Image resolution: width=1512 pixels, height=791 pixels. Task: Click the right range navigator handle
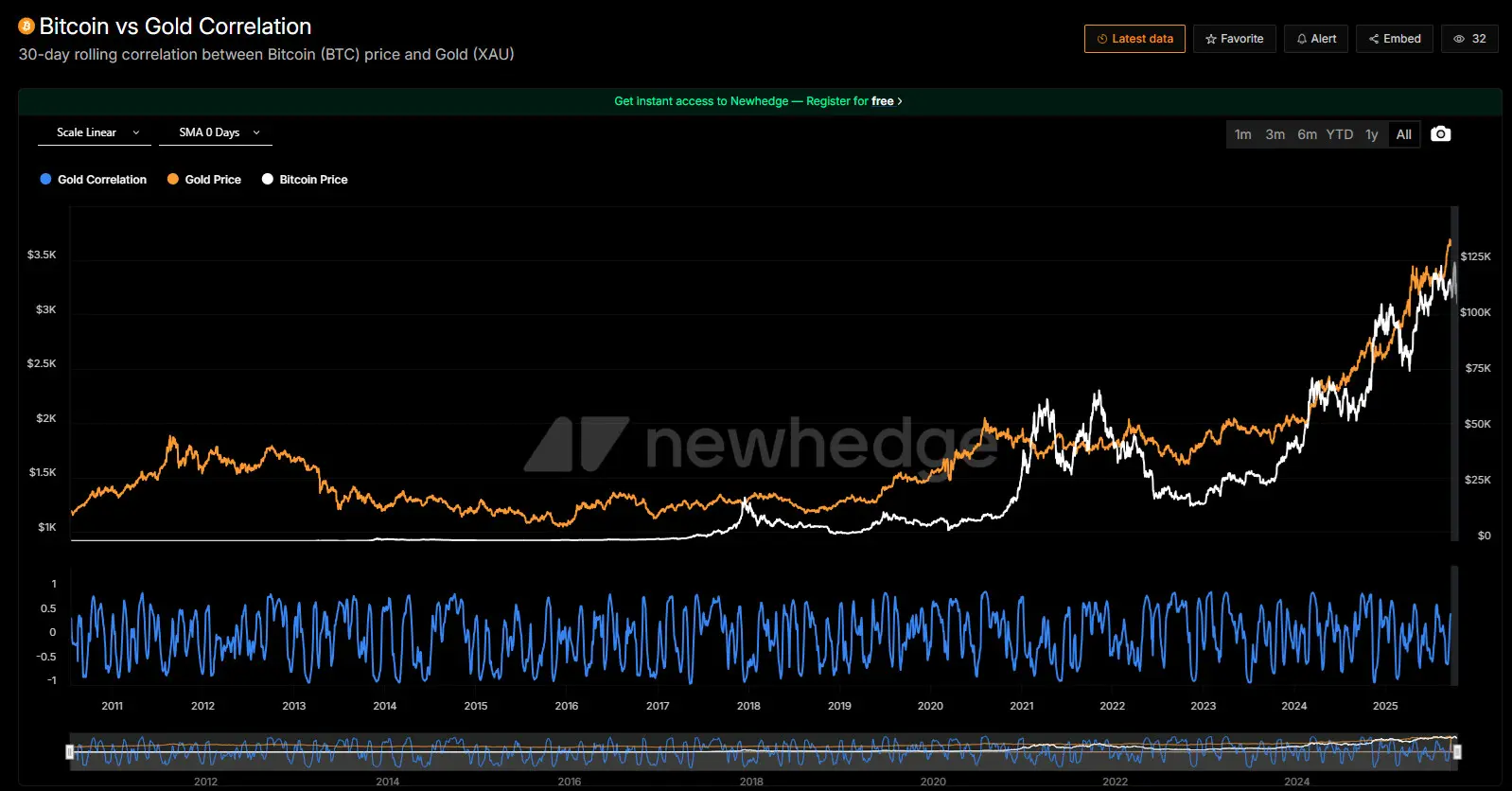pyautogui.click(x=1457, y=752)
